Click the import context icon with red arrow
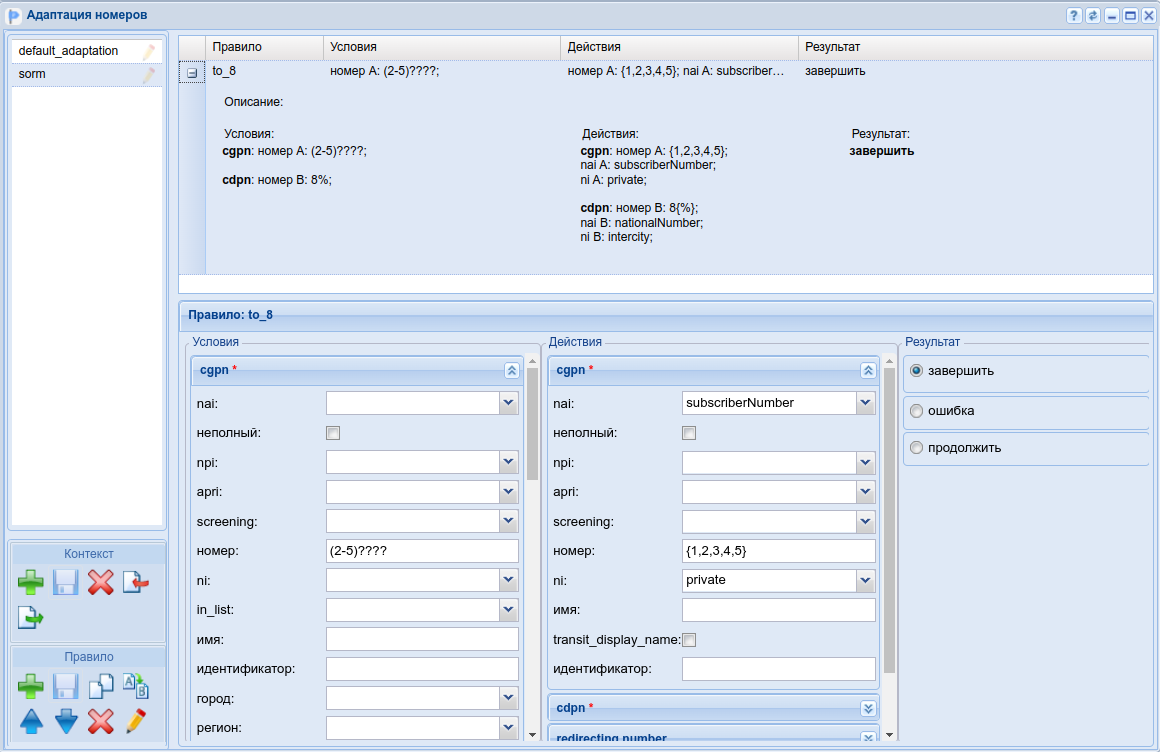 135,582
